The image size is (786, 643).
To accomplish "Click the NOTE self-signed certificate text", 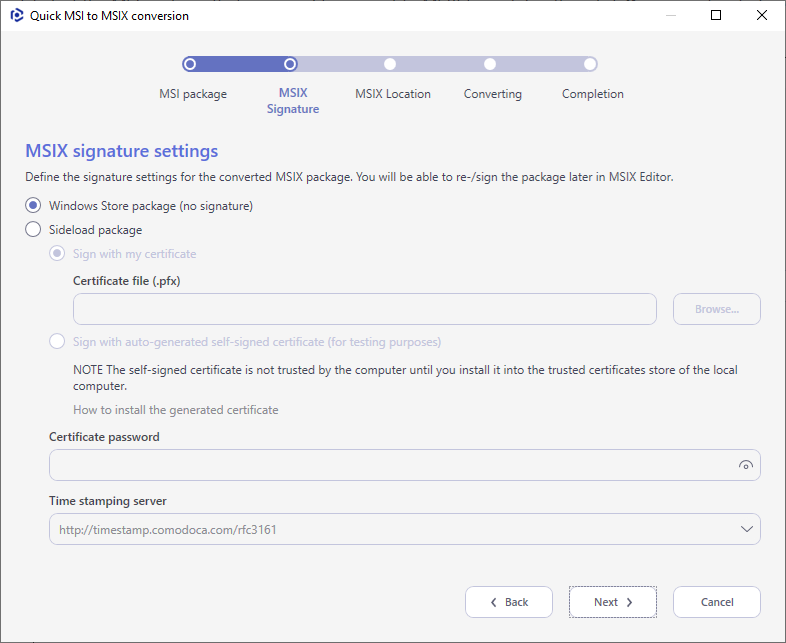I will (x=405, y=378).
